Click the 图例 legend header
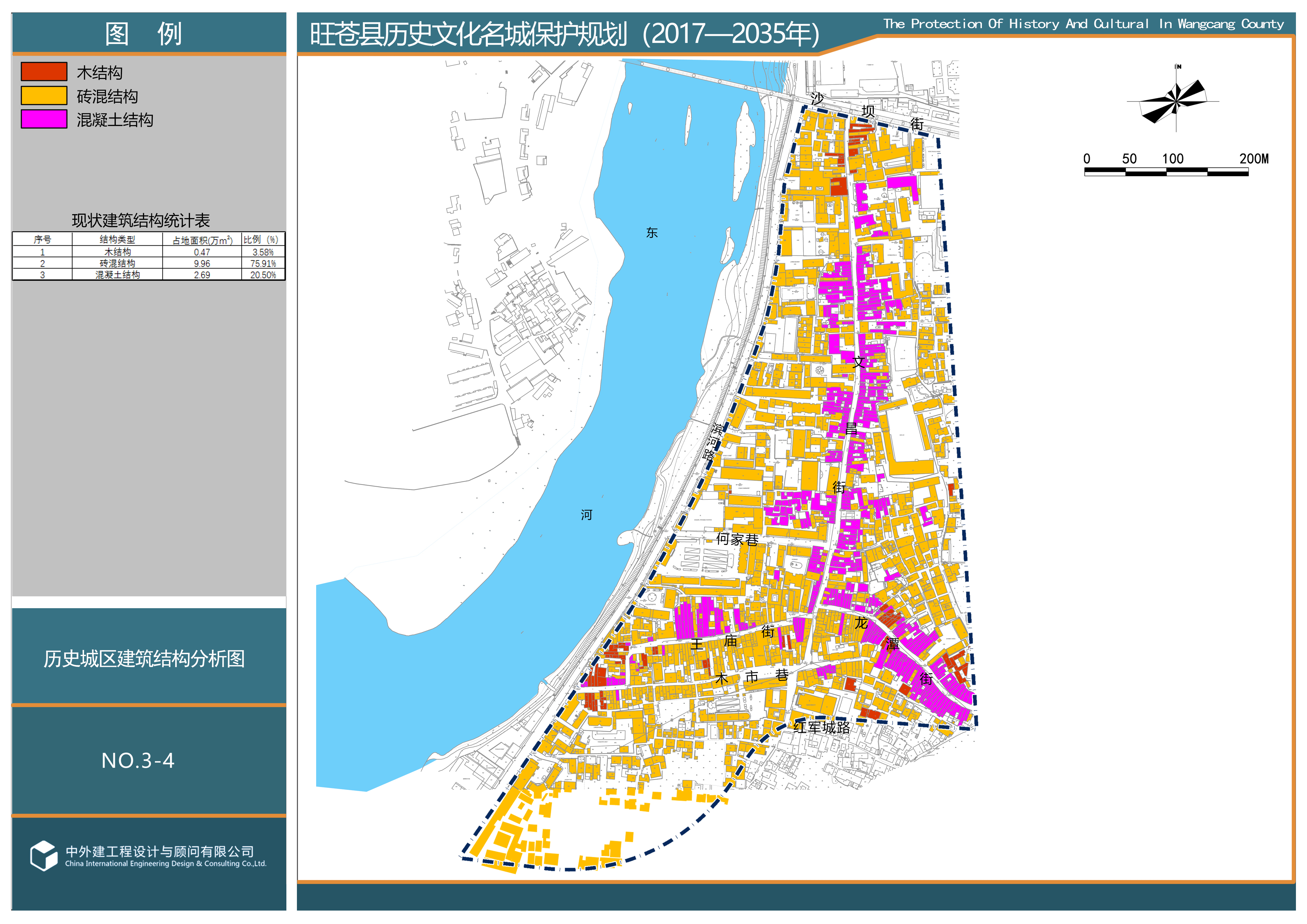Viewport: 1307px width, 924px height. (143, 33)
